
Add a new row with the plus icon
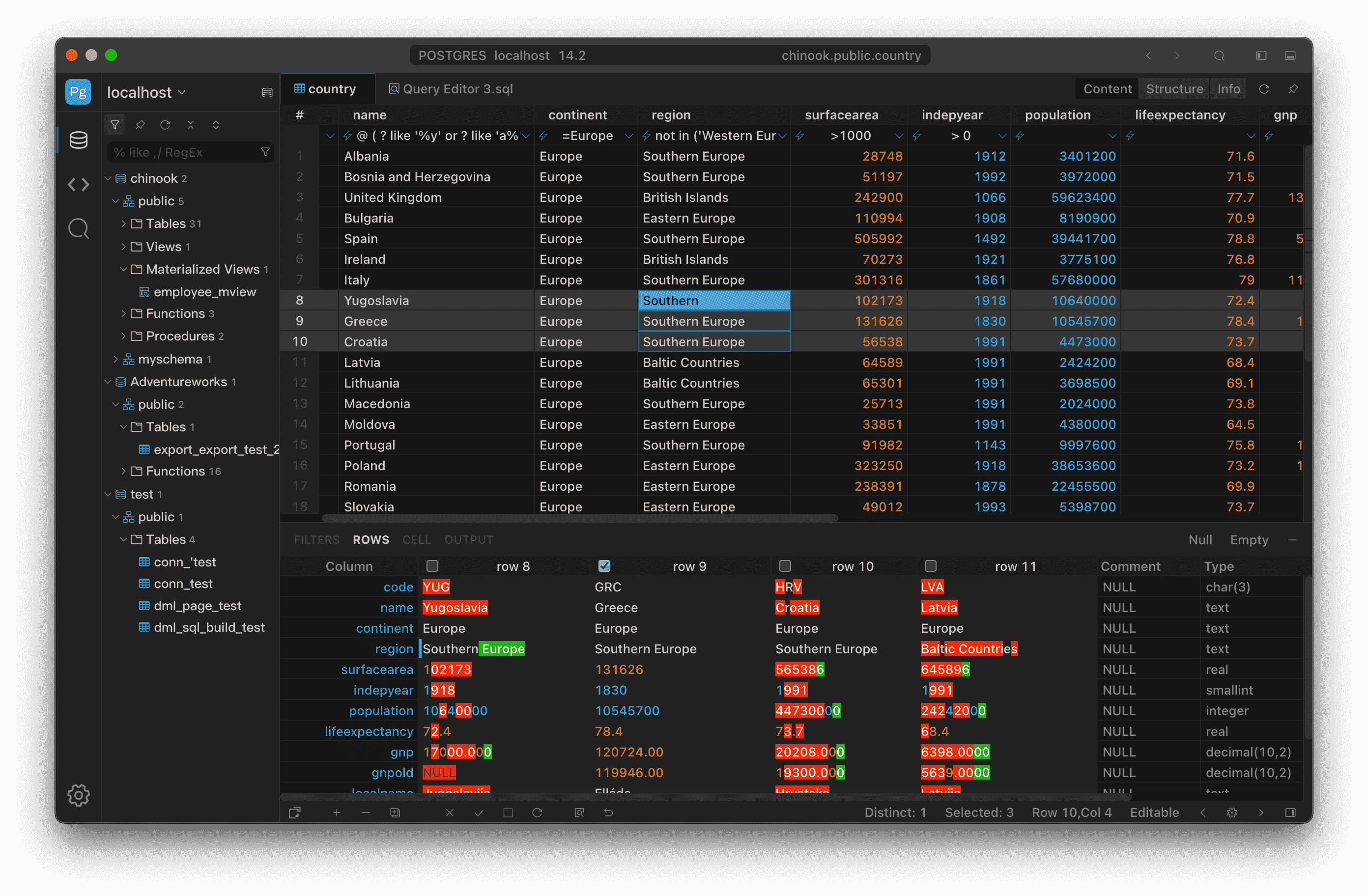[x=337, y=812]
